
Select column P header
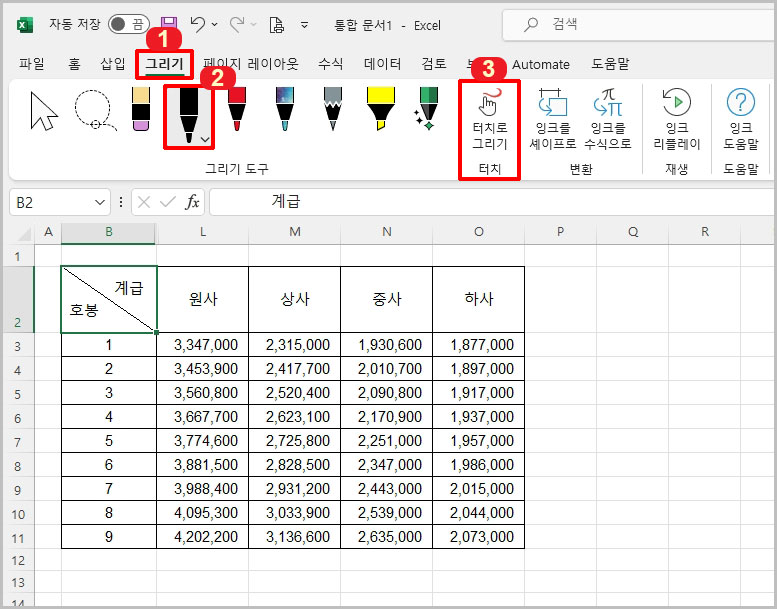coord(560,232)
